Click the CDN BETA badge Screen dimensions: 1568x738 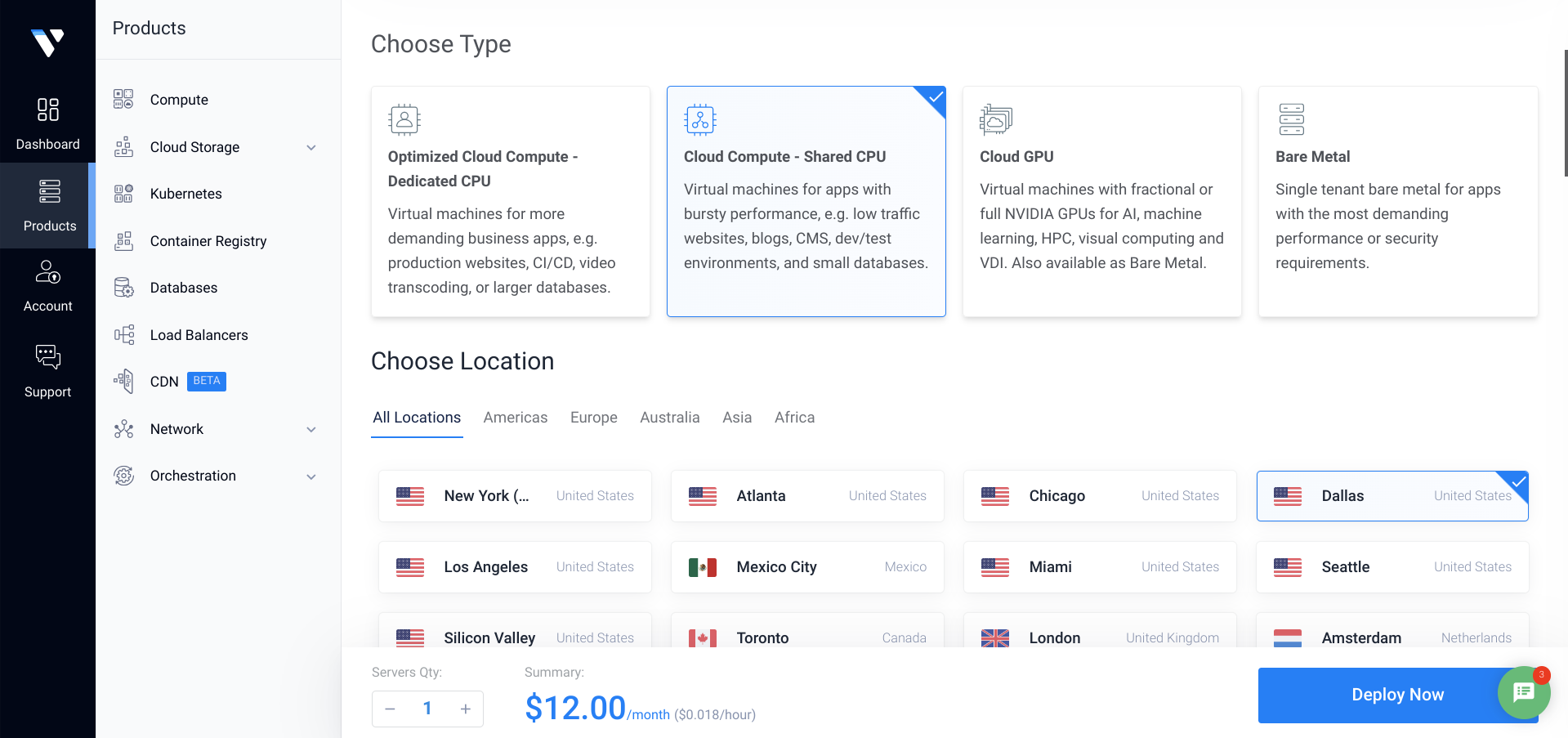[207, 381]
